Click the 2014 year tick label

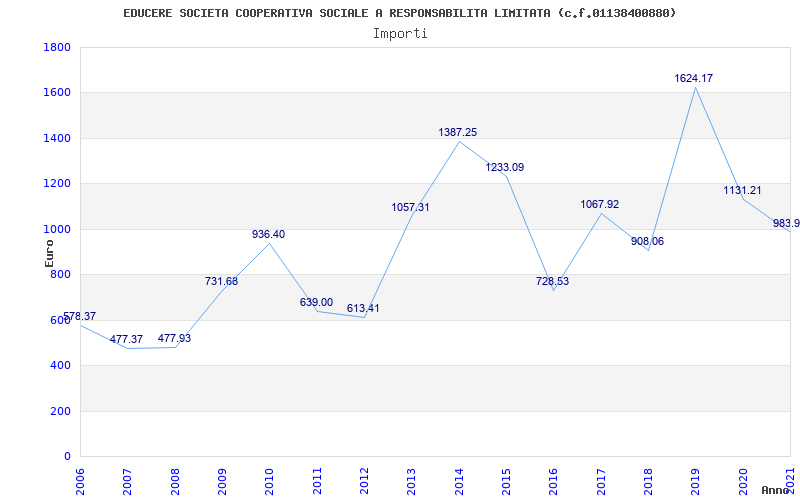tap(459, 482)
